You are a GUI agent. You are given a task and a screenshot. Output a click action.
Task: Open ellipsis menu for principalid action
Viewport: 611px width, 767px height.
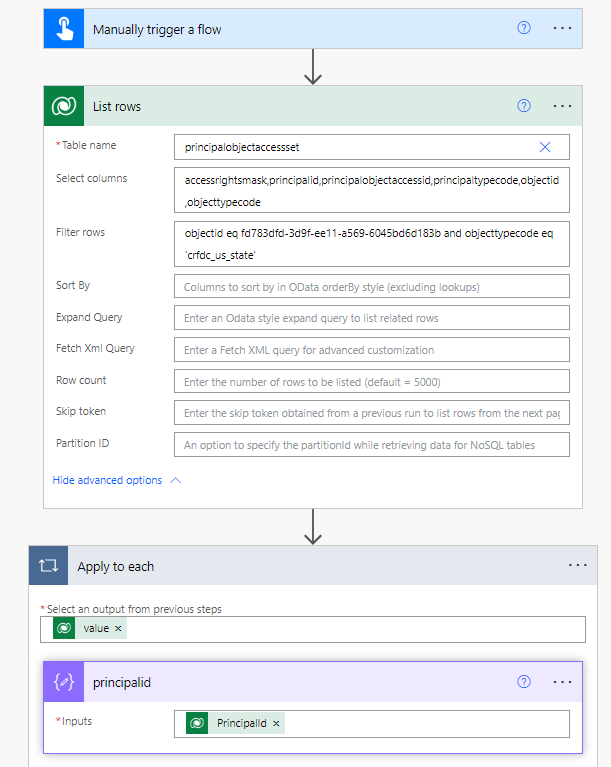[563, 682]
